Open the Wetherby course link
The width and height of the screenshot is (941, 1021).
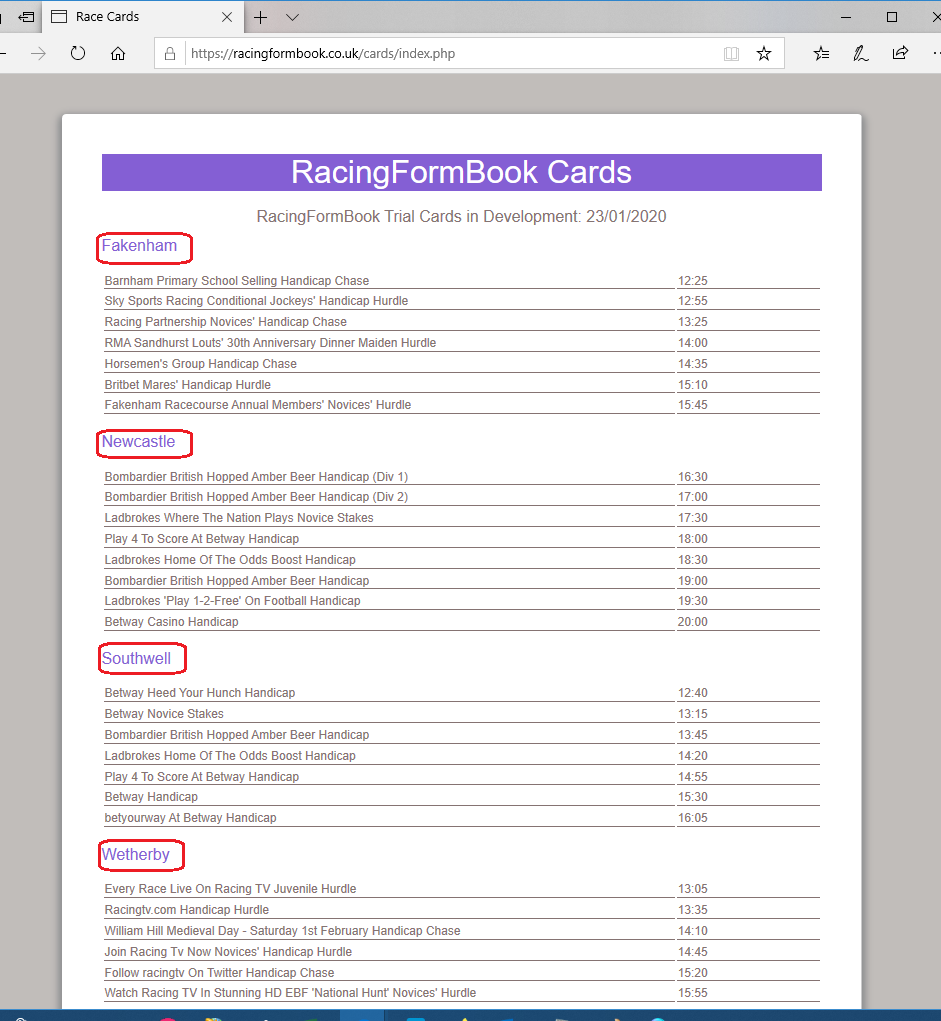pyautogui.click(x=135, y=854)
